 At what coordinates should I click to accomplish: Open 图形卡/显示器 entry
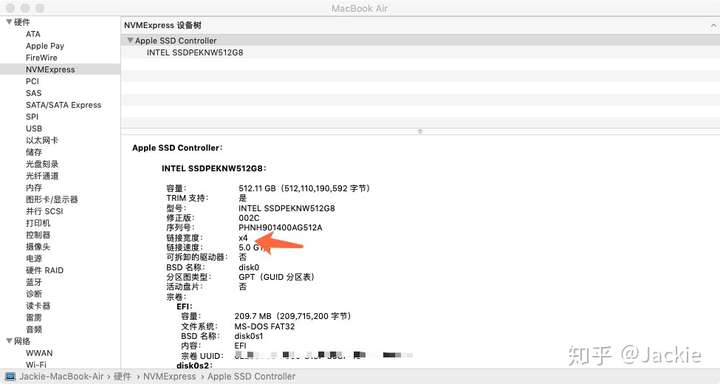pos(52,199)
